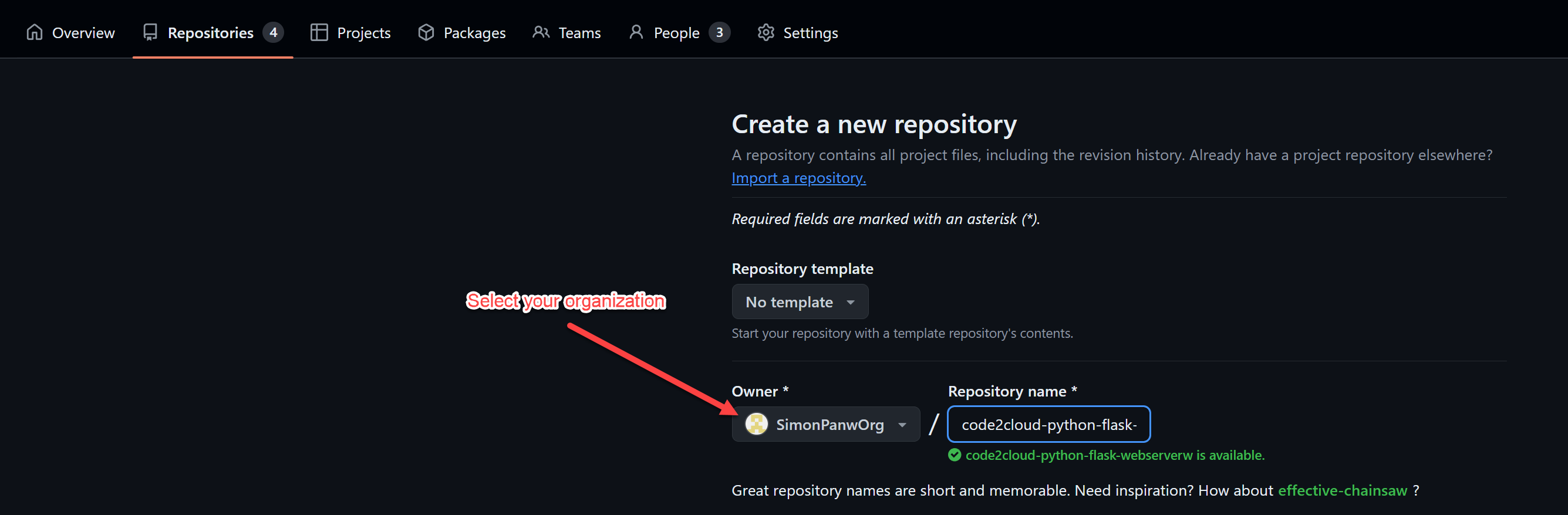
Task: Follow the Import a repository link
Action: [x=798, y=178]
